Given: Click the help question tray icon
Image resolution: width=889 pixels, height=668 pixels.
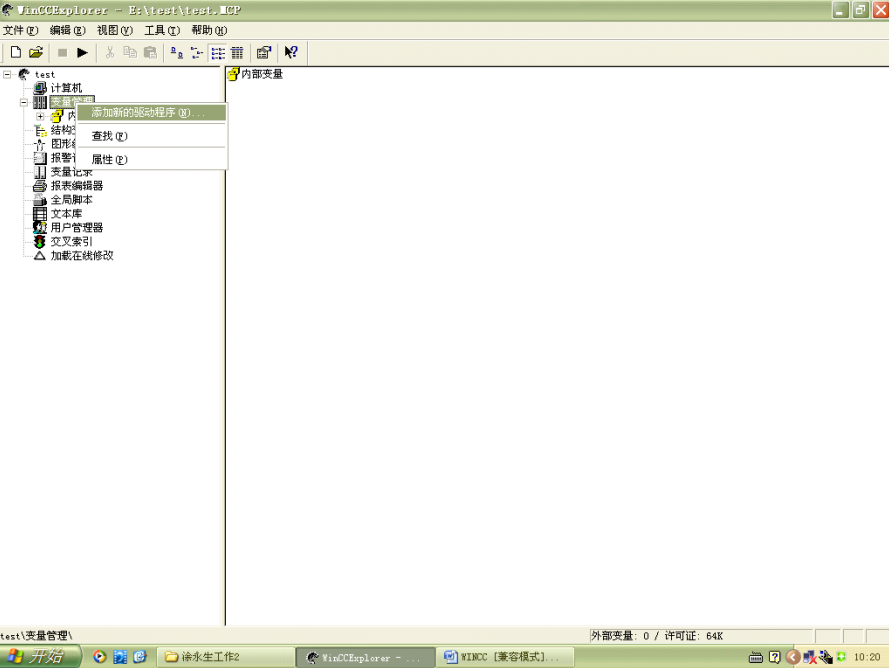Looking at the screenshot, I should [x=775, y=657].
